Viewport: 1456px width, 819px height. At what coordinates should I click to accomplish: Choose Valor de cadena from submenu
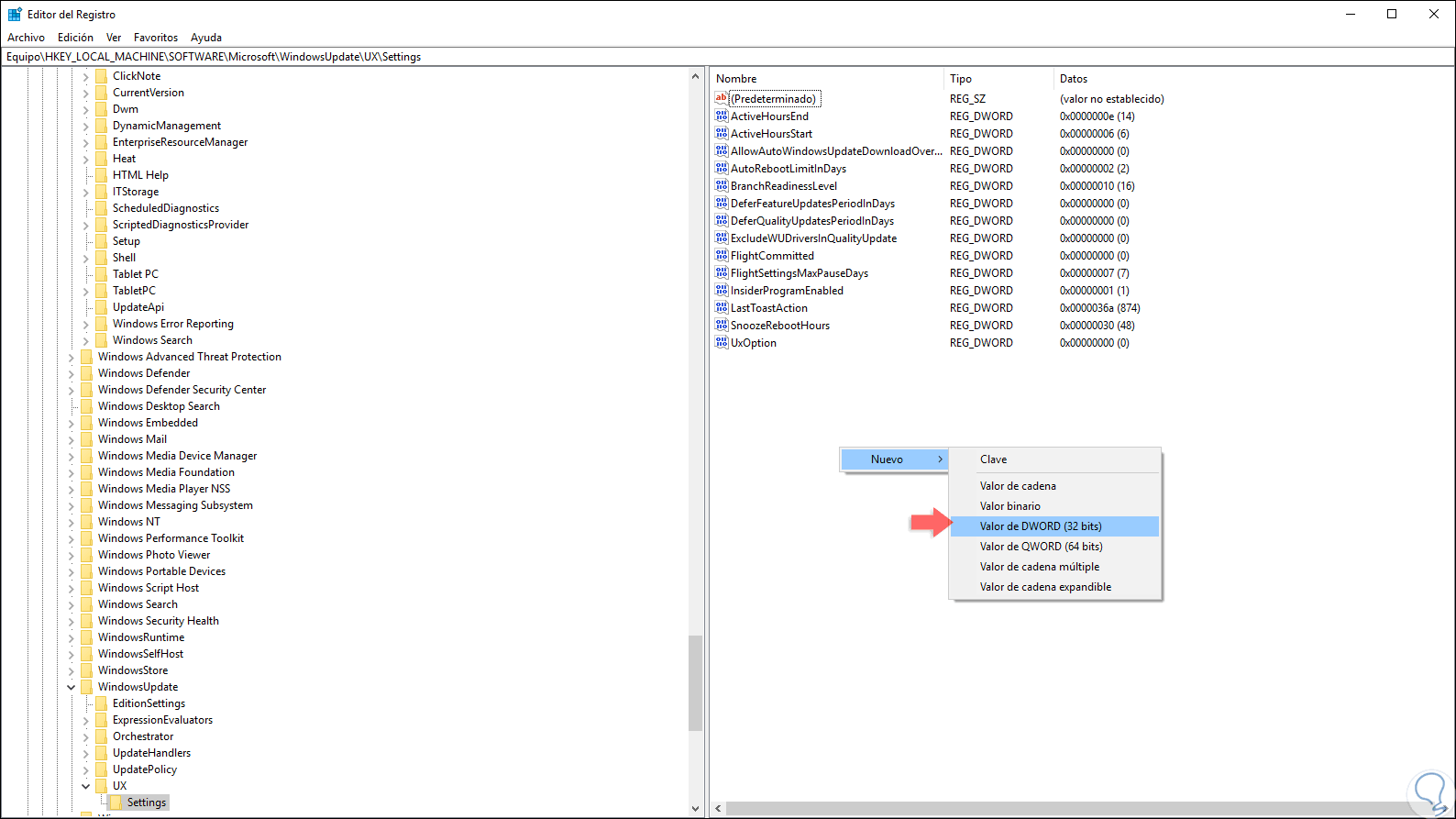(x=1055, y=486)
